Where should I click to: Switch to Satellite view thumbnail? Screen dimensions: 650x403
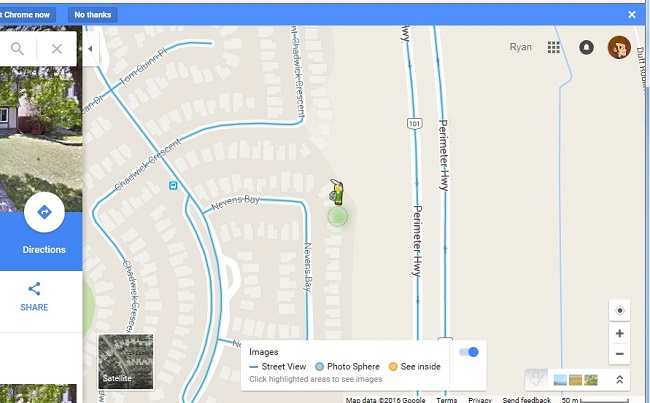[x=126, y=362]
